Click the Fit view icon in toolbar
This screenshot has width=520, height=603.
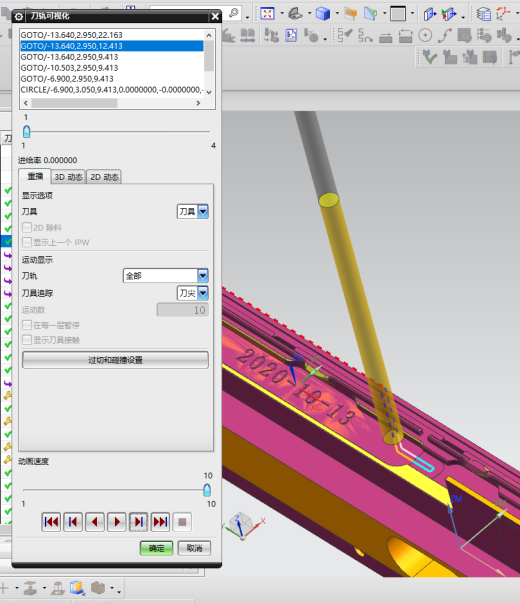click(x=267, y=13)
